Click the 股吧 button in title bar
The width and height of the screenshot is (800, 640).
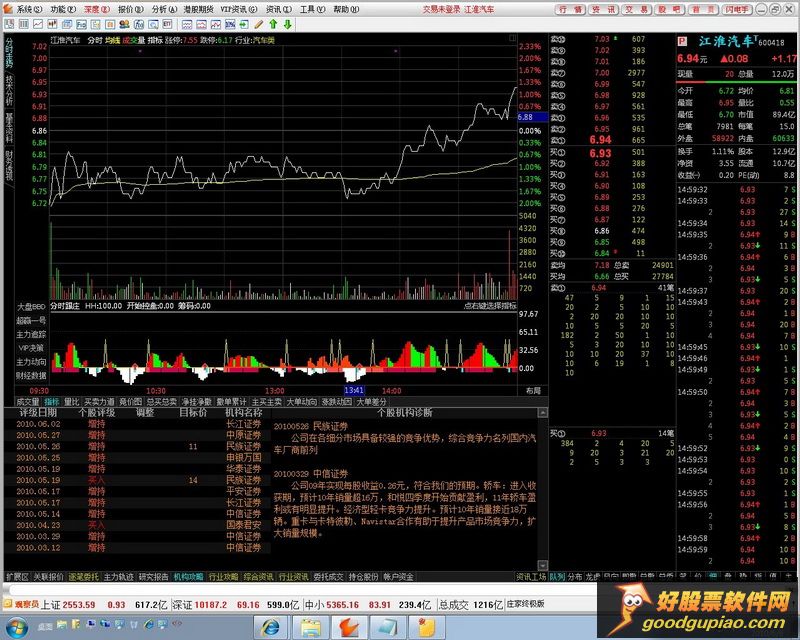coord(669,9)
